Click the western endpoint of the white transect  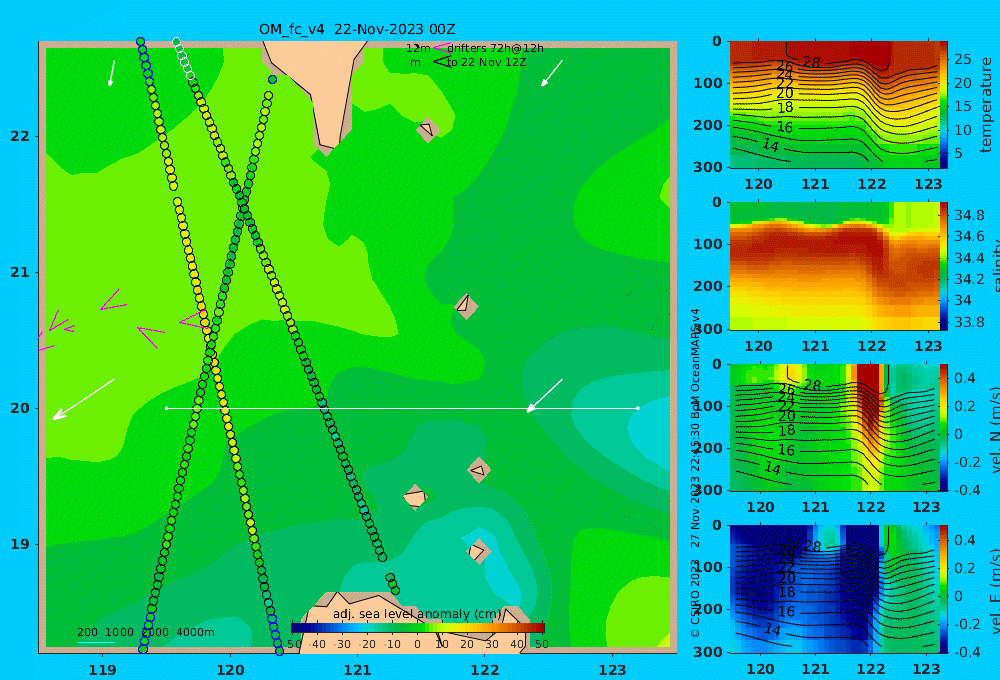pos(166,408)
